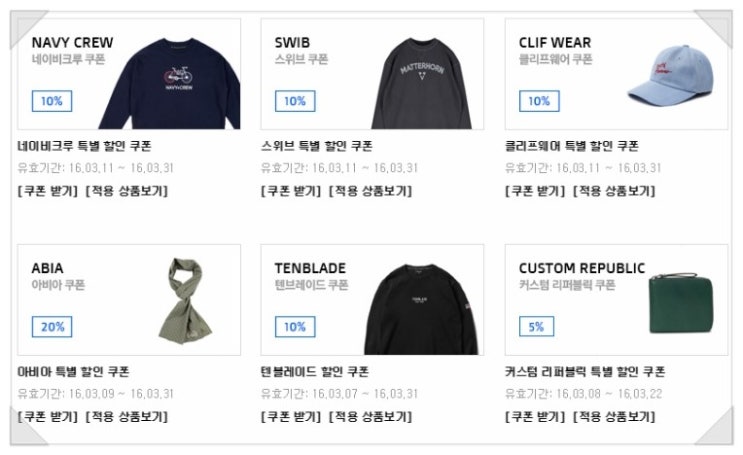Click 쿠폰 받기 under the Clif Wear coupon
The width and height of the screenshot is (743, 455).
(535, 191)
